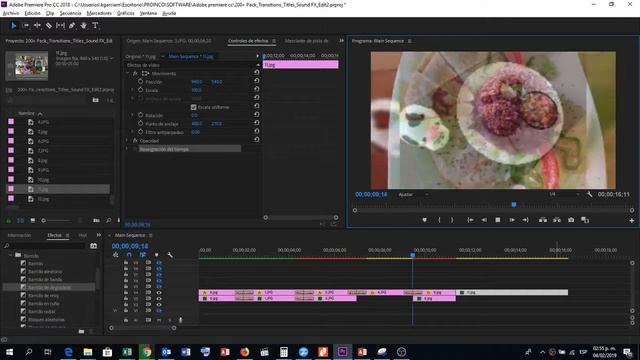
Task: Toggle linked selection in timeline
Action: point(142,255)
